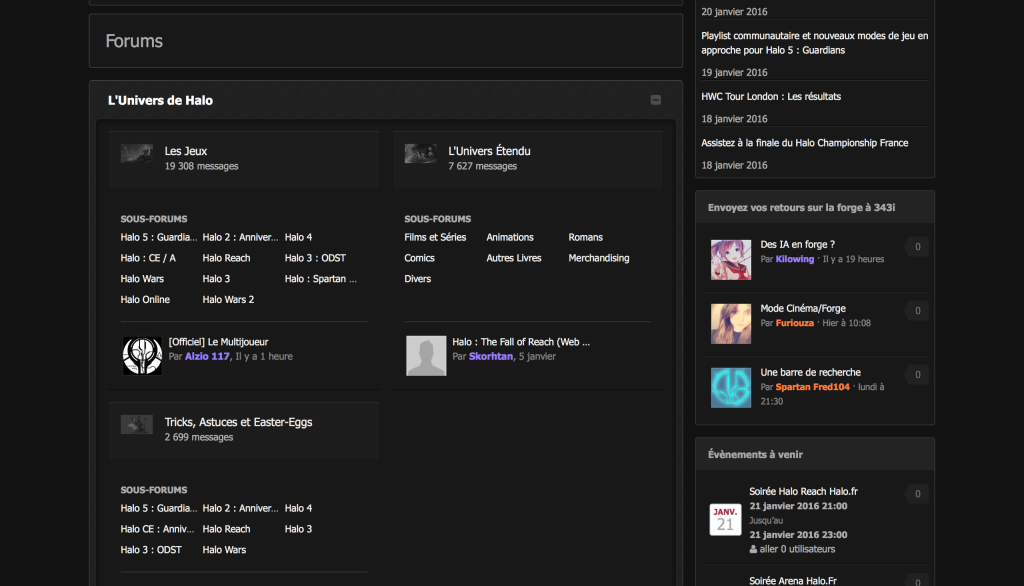This screenshot has height=586, width=1024.
Task: Click Spartan Fred104's avatar icon
Action: pyautogui.click(x=731, y=388)
